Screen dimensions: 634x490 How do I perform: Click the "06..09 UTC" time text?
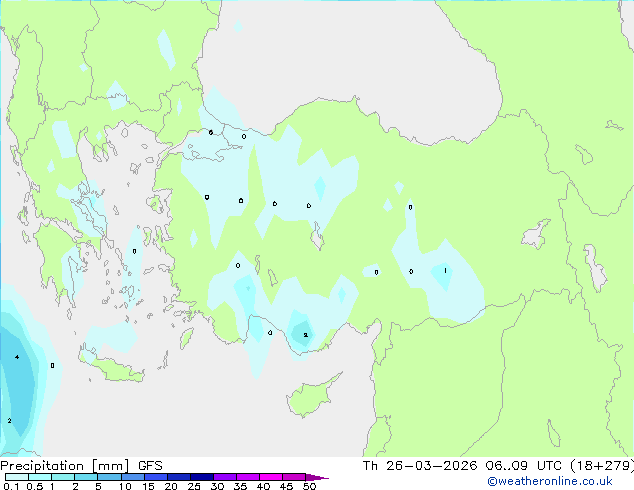coord(524,466)
